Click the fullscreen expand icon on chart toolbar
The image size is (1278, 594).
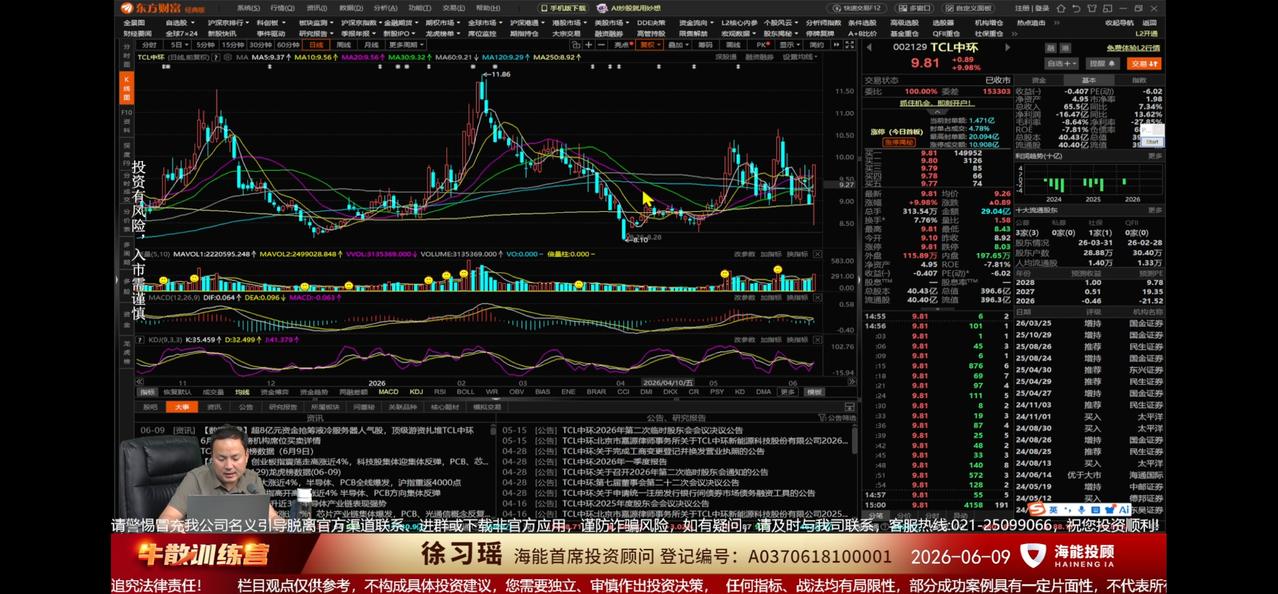850,45
